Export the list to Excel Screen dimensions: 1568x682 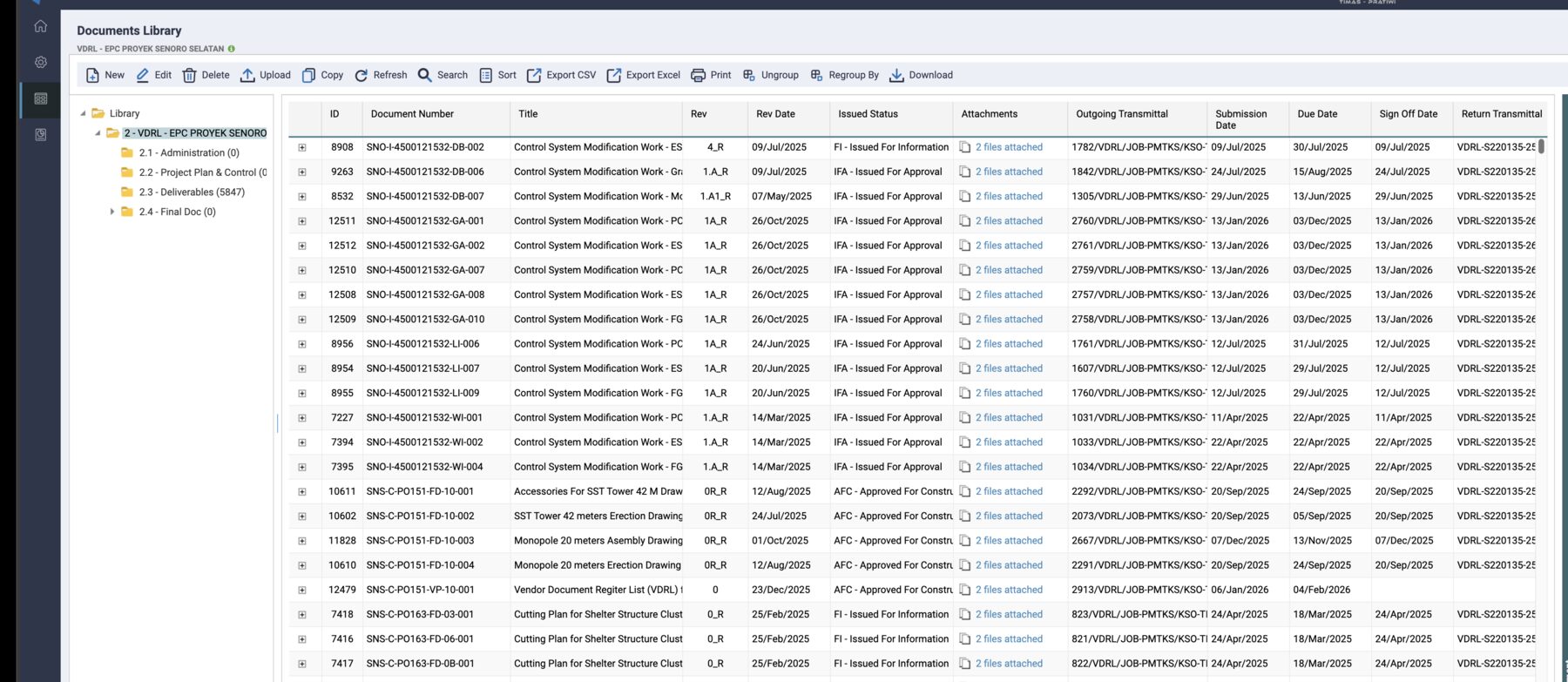(x=643, y=75)
